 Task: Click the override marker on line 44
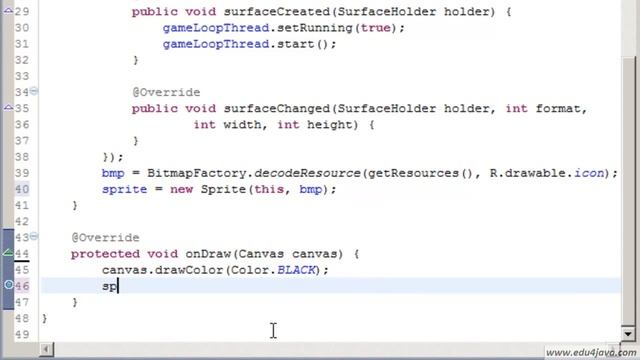coord(8,253)
